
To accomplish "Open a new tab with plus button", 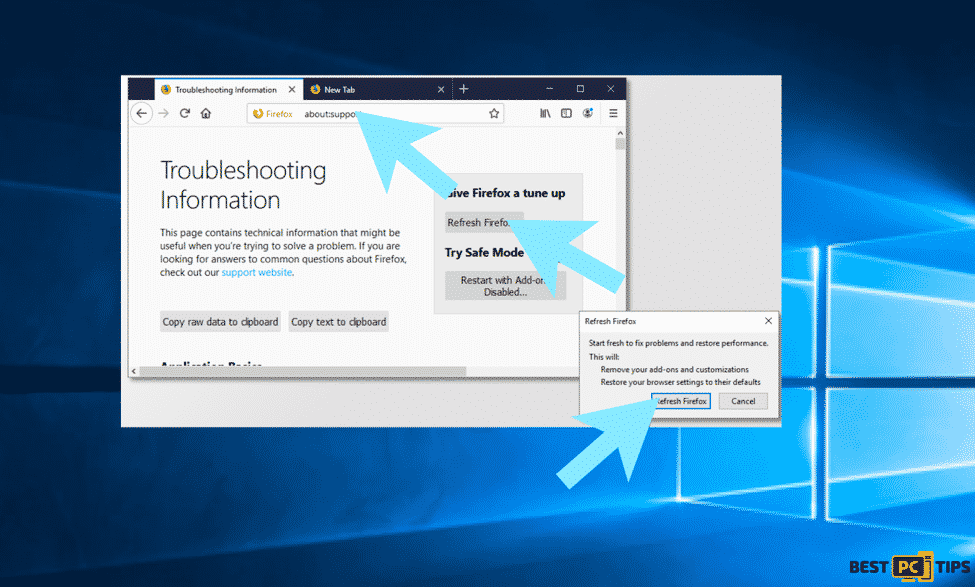I will pos(463,89).
